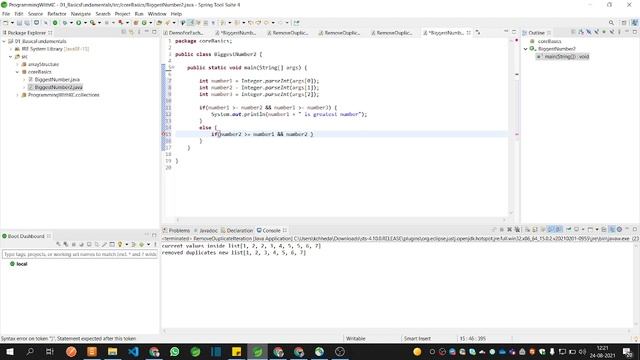Open the File menu
Viewport: 640px width, 360px height.
click(6, 13)
